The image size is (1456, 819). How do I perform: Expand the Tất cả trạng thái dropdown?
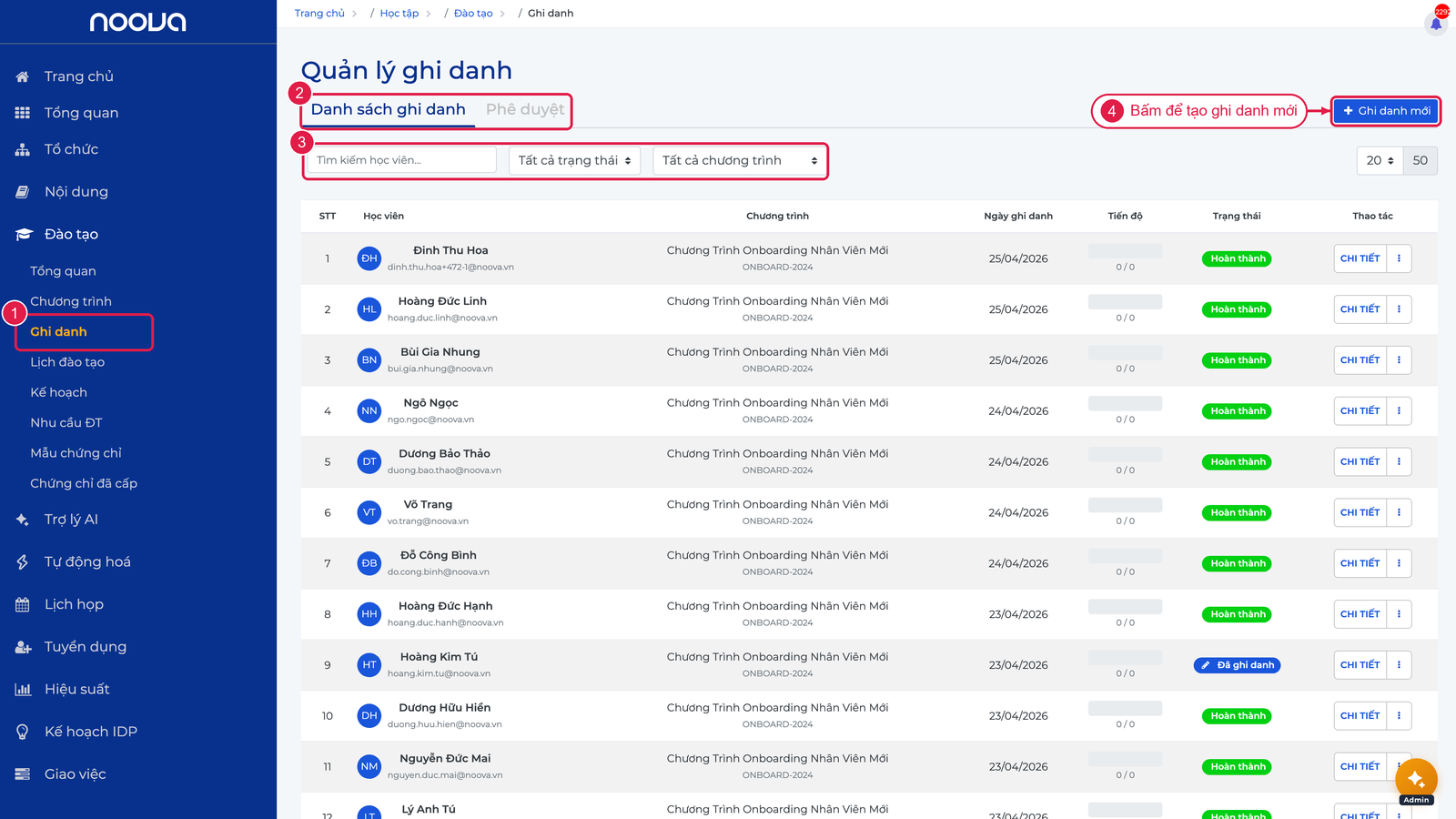click(x=574, y=160)
